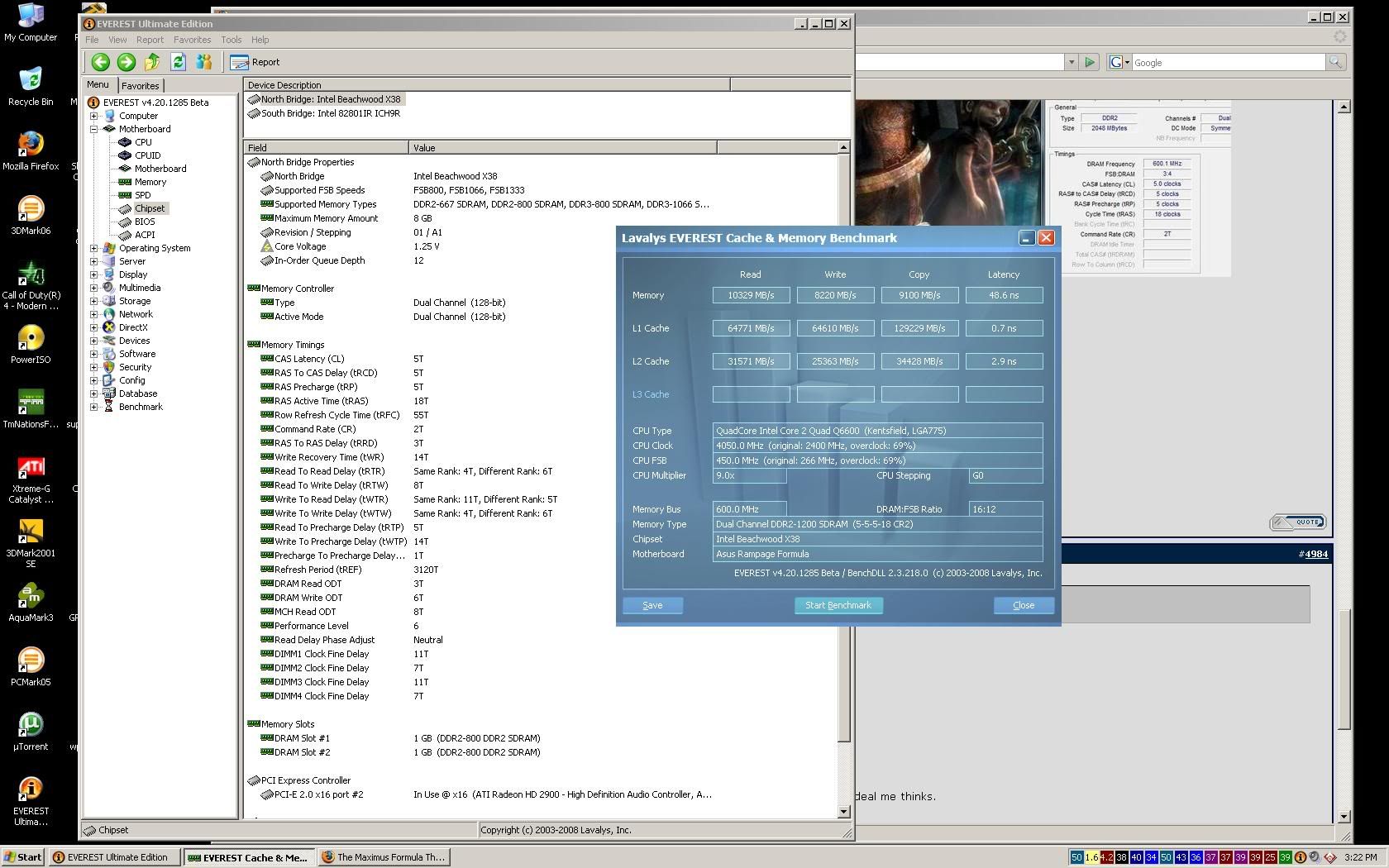Open the Xtreme-G Catalyst desktop icon

pyautogui.click(x=31, y=479)
